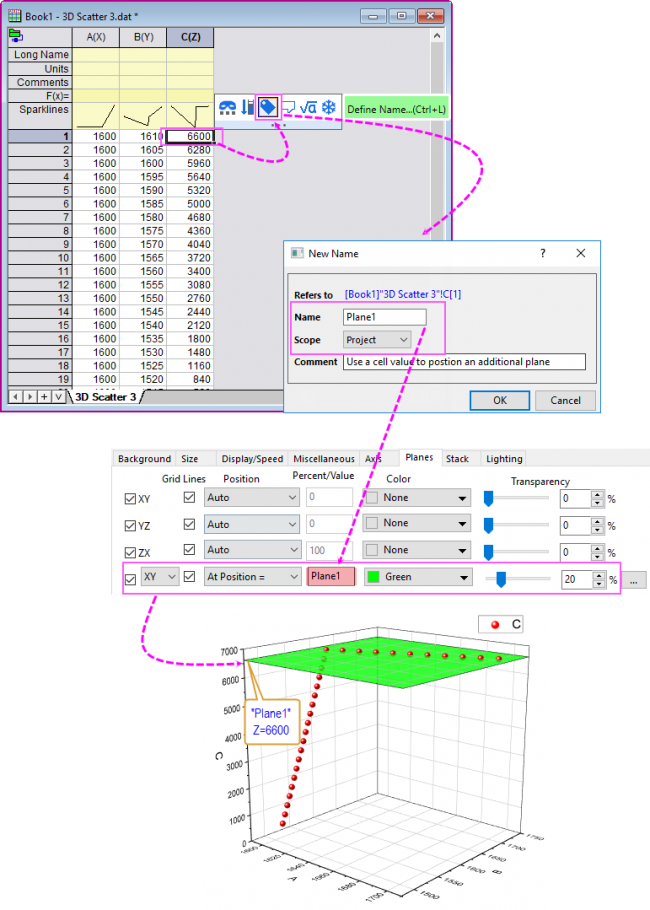
Task: Open the Position dropdown for the ZX plane
Action: tap(251, 550)
